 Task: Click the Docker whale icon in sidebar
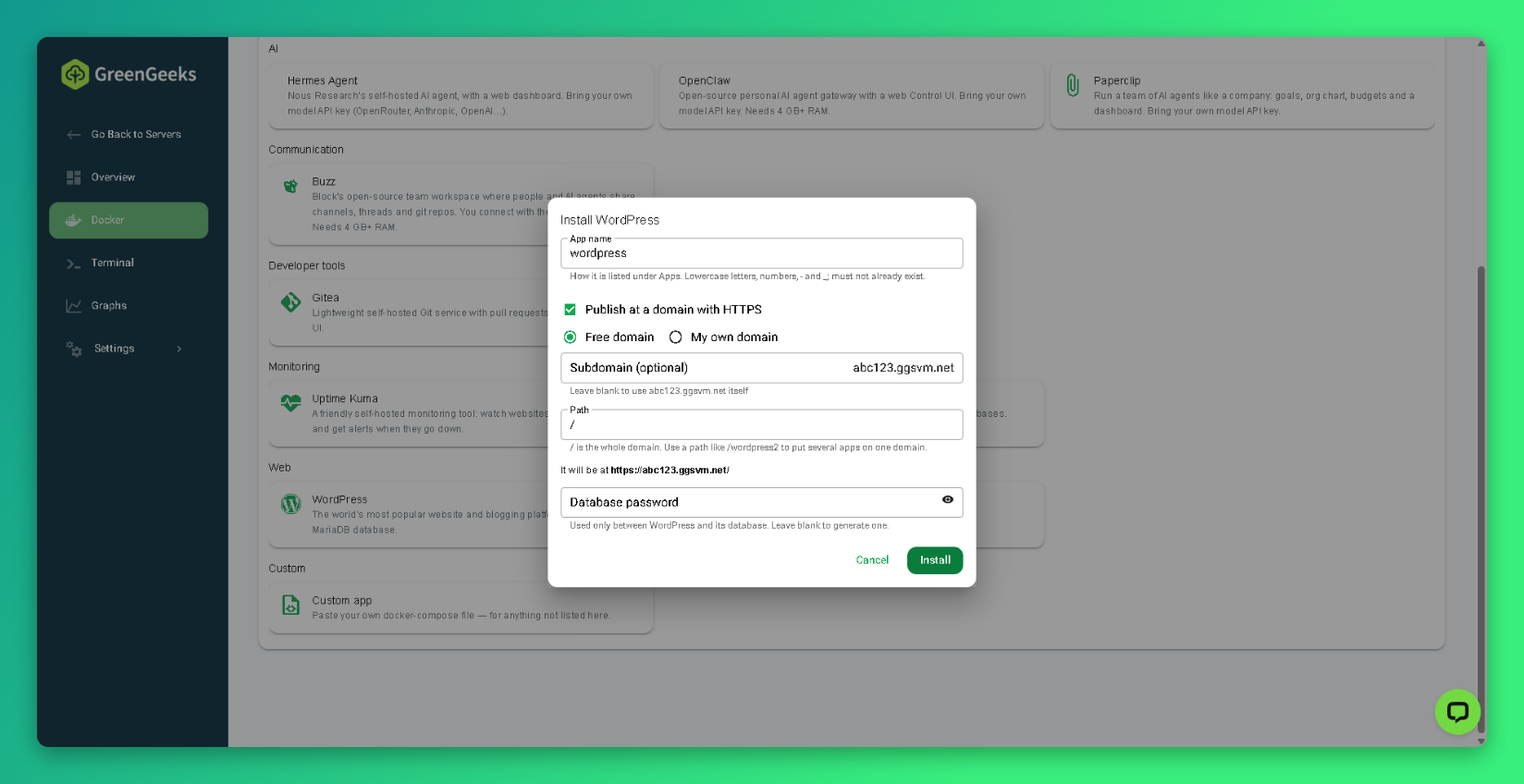[74, 220]
